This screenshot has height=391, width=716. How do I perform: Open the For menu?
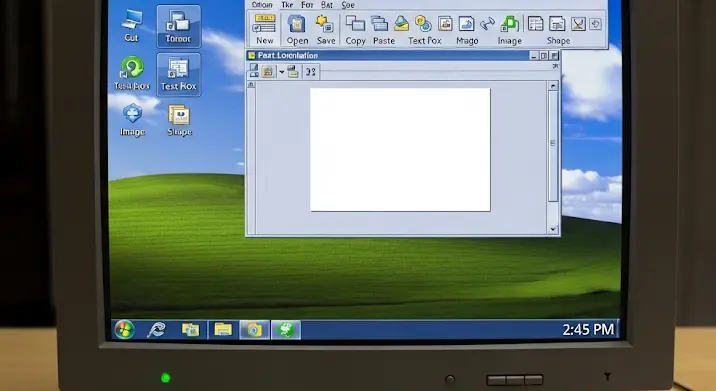click(x=307, y=5)
